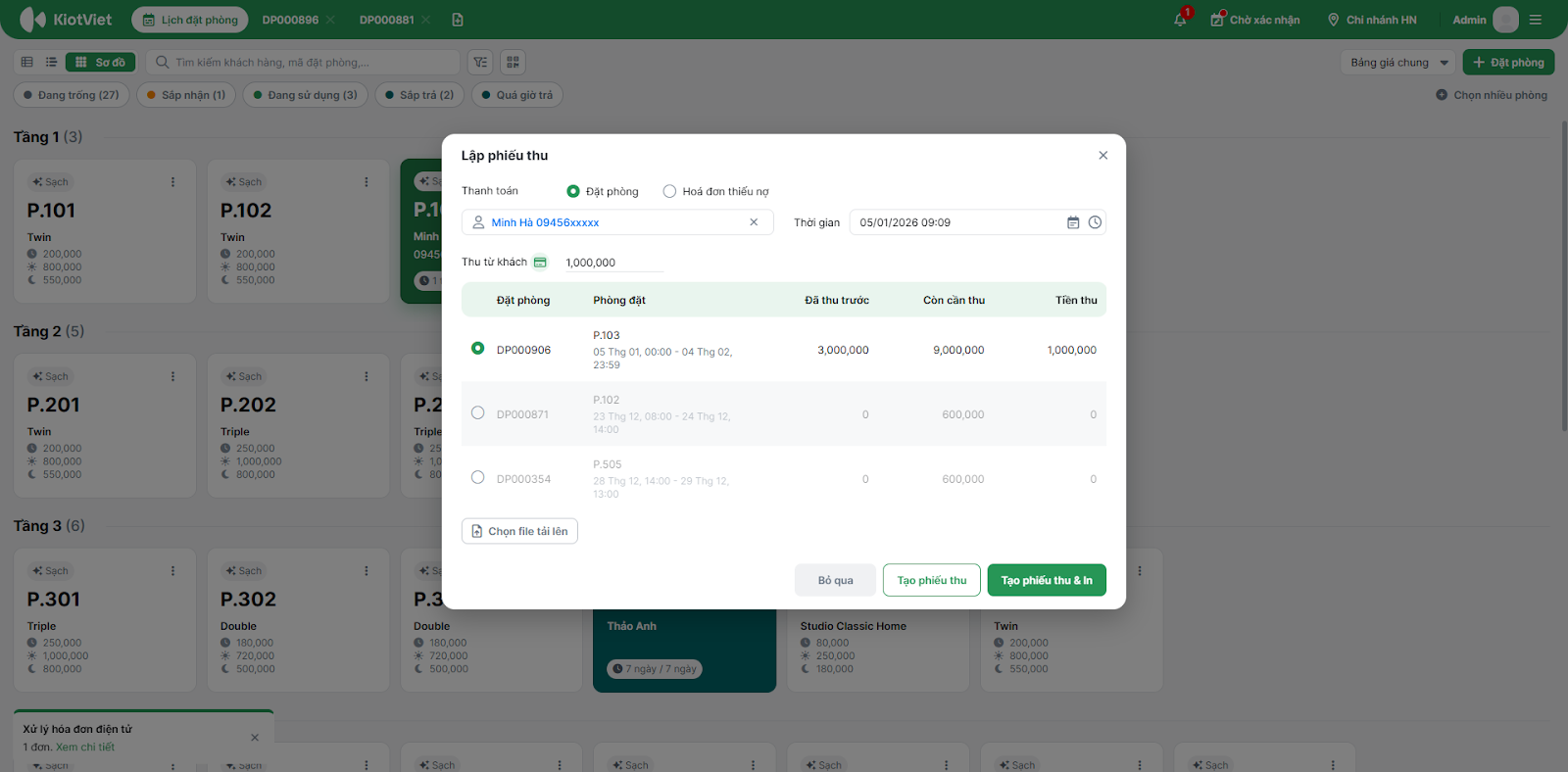
Task: Open the Chi nhánh HN branch selector
Action: pos(1372,20)
